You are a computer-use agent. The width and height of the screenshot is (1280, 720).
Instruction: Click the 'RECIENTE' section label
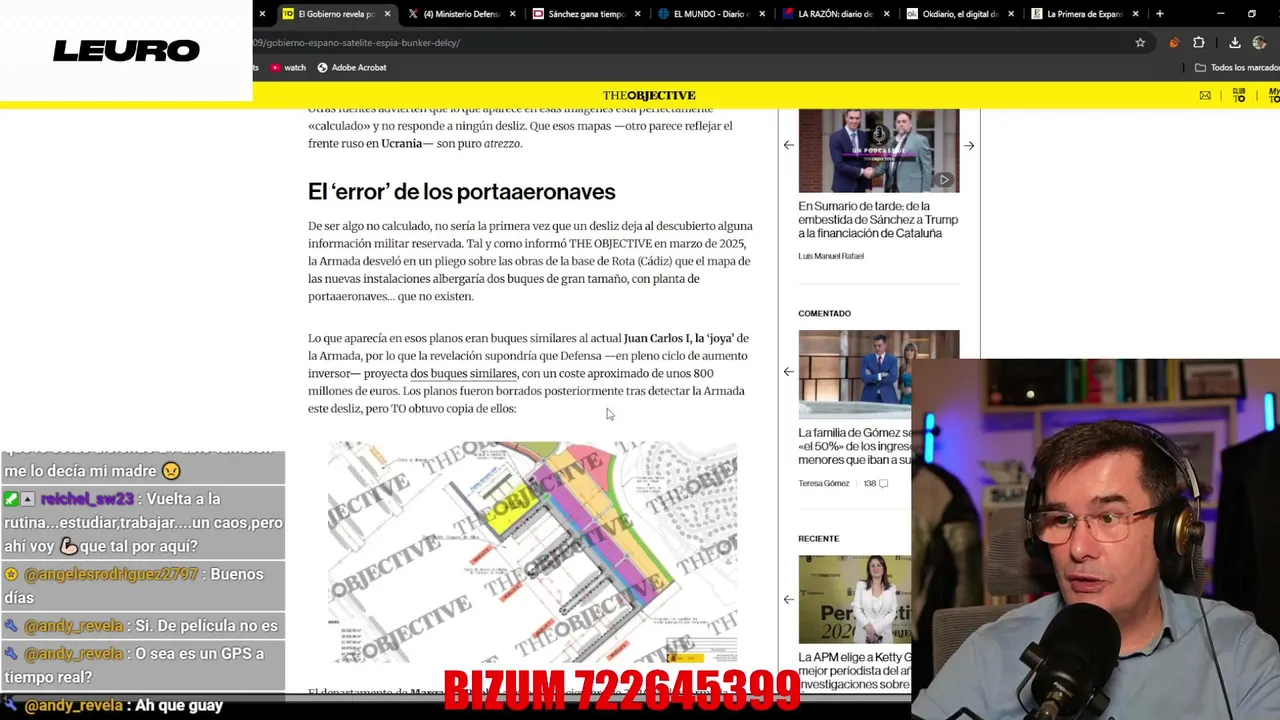click(818, 539)
